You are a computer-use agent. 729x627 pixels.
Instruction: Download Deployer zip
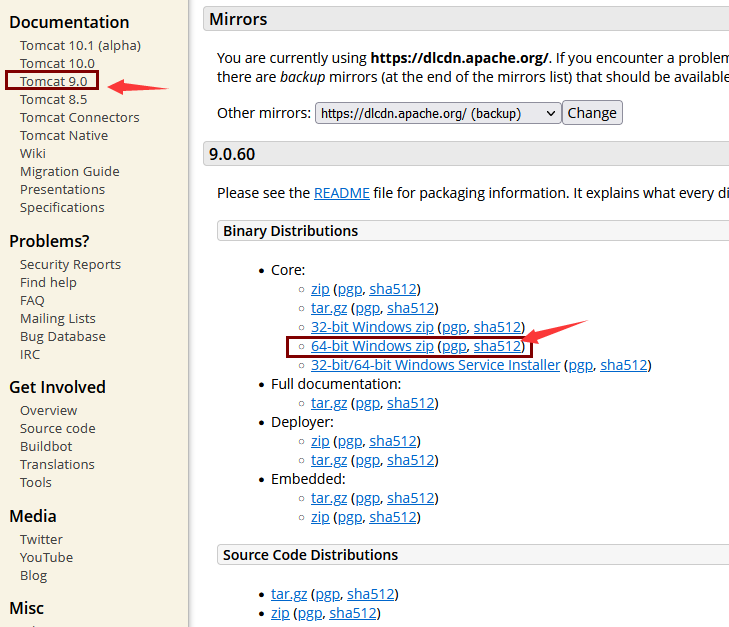pyautogui.click(x=320, y=441)
